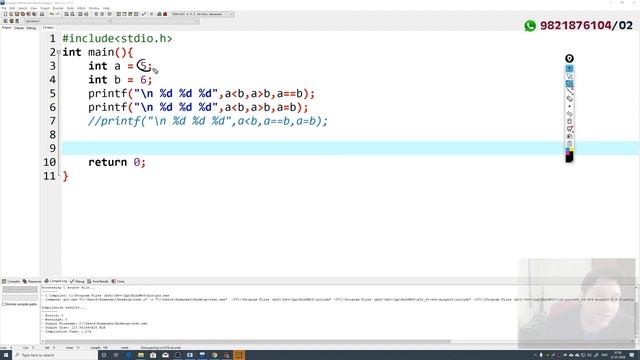This screenshot has width=640, height=360.
Task: Click the Syntax Check checkmark icon
Action: pos(144,14)
